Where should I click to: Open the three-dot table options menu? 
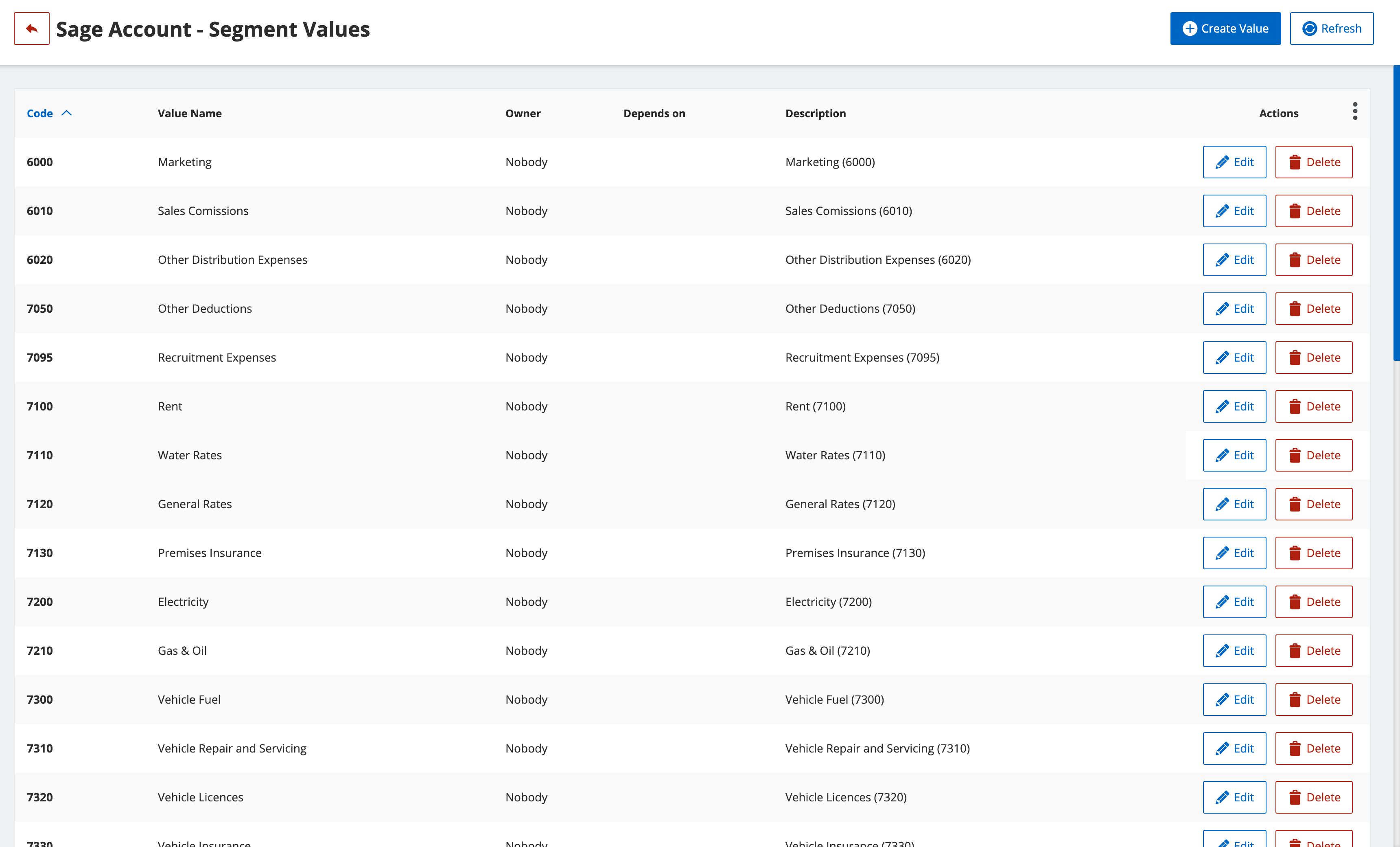tap(1354, 112)
